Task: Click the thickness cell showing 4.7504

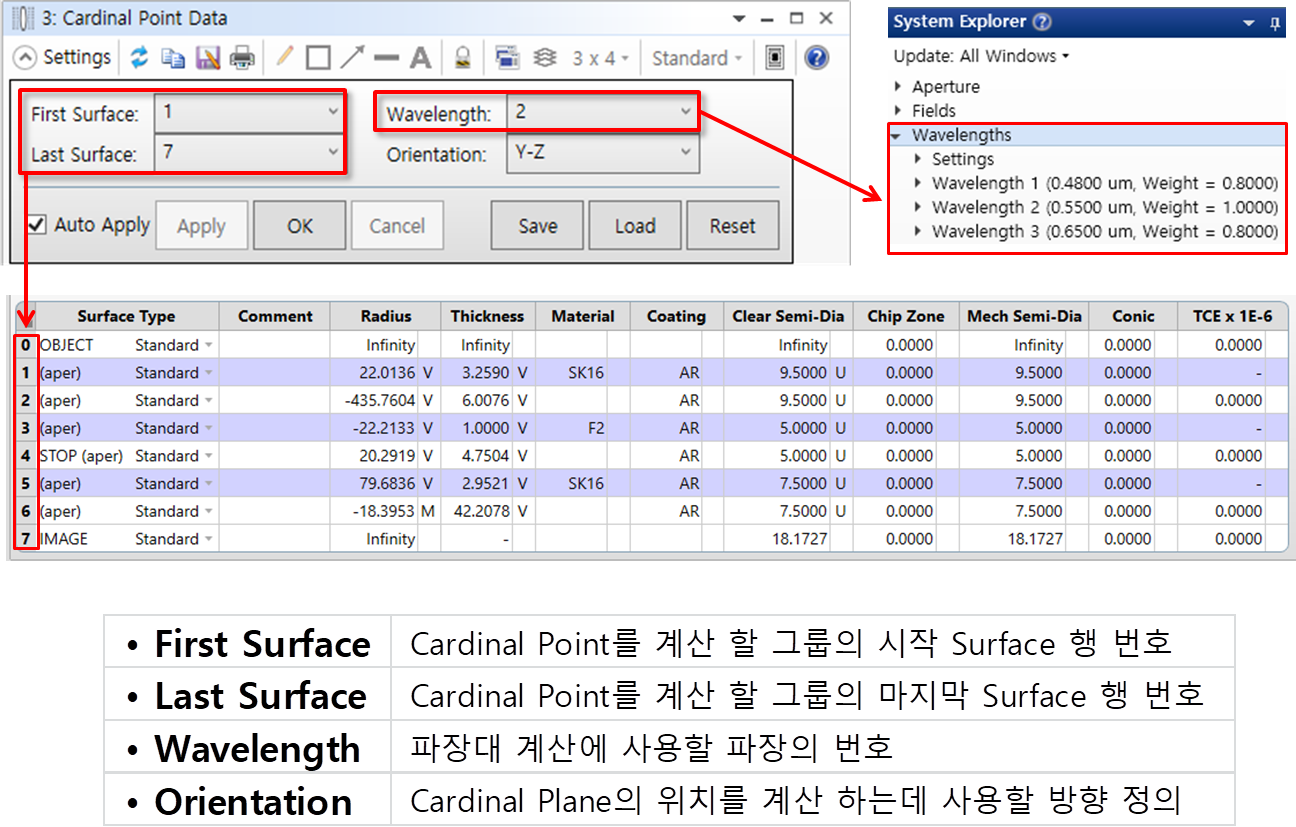Action: click(x=477, y=456)
